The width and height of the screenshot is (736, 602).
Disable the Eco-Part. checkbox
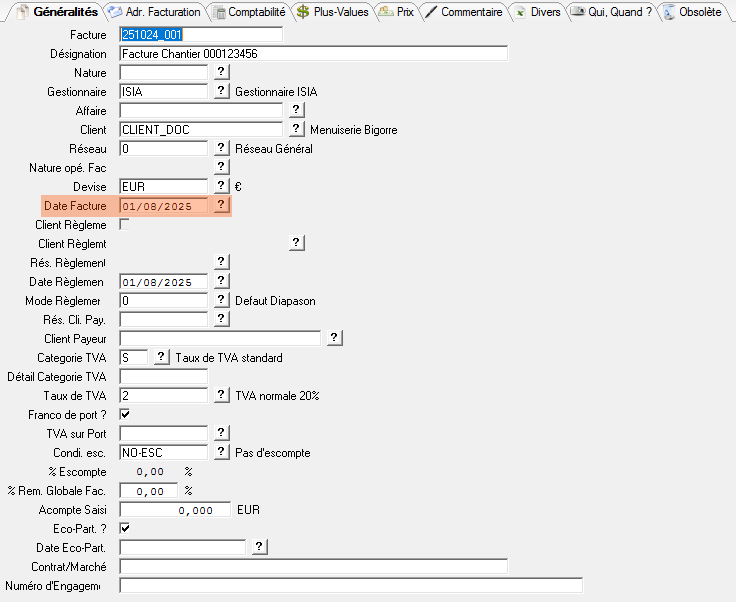125,528
